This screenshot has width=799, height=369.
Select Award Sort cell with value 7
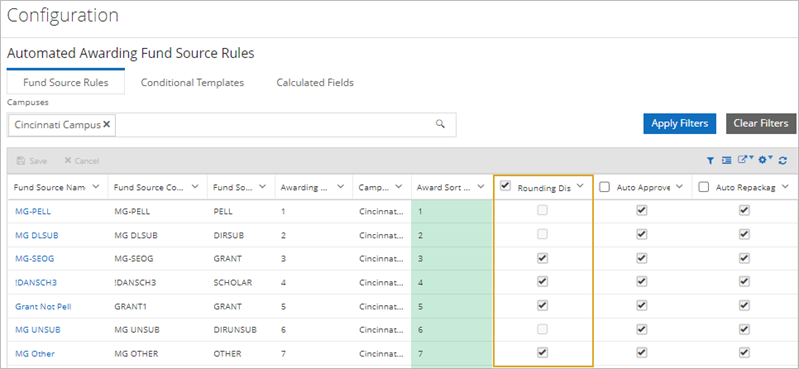451,354
